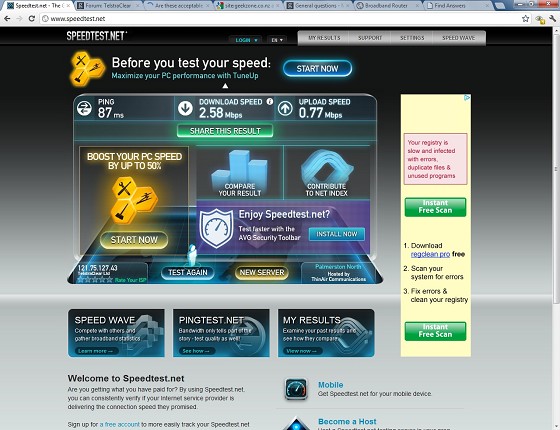
Task: Click Become a Host link
Action: (347, 421)
